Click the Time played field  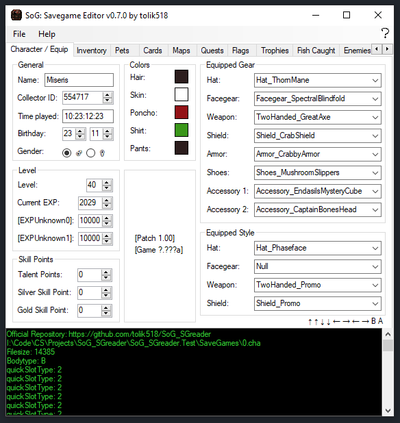pos(88,116)
